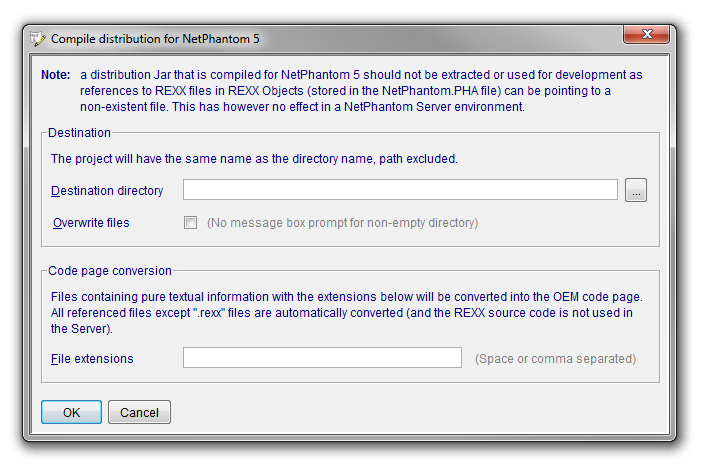704x470 pixels.
Task: Click the dialog title bar text
Action: coord(155,39)
